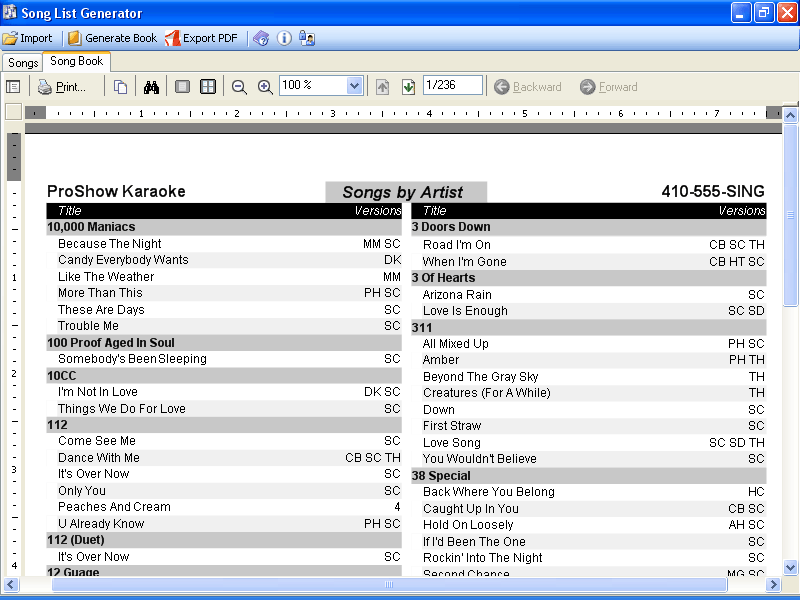Click the horizontal scrollbar right arrow
This screenshot has width=800, height=600.
tap(773, 584)
